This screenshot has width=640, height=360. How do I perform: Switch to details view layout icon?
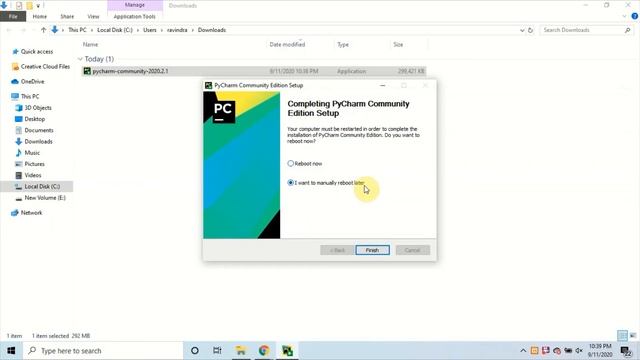coord(622,336)
